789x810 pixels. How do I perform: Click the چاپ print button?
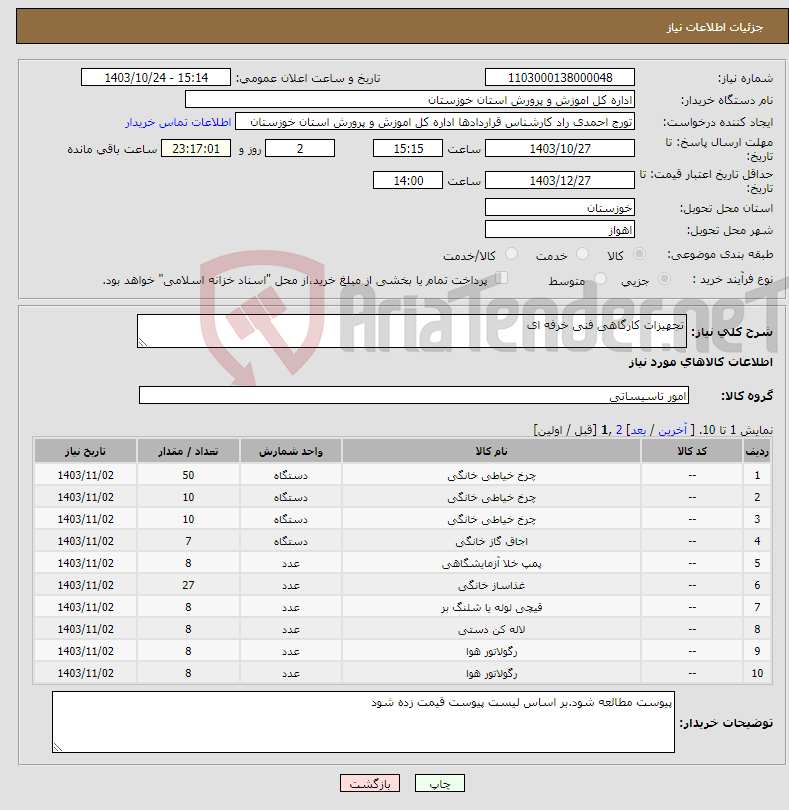coord(440,783)
